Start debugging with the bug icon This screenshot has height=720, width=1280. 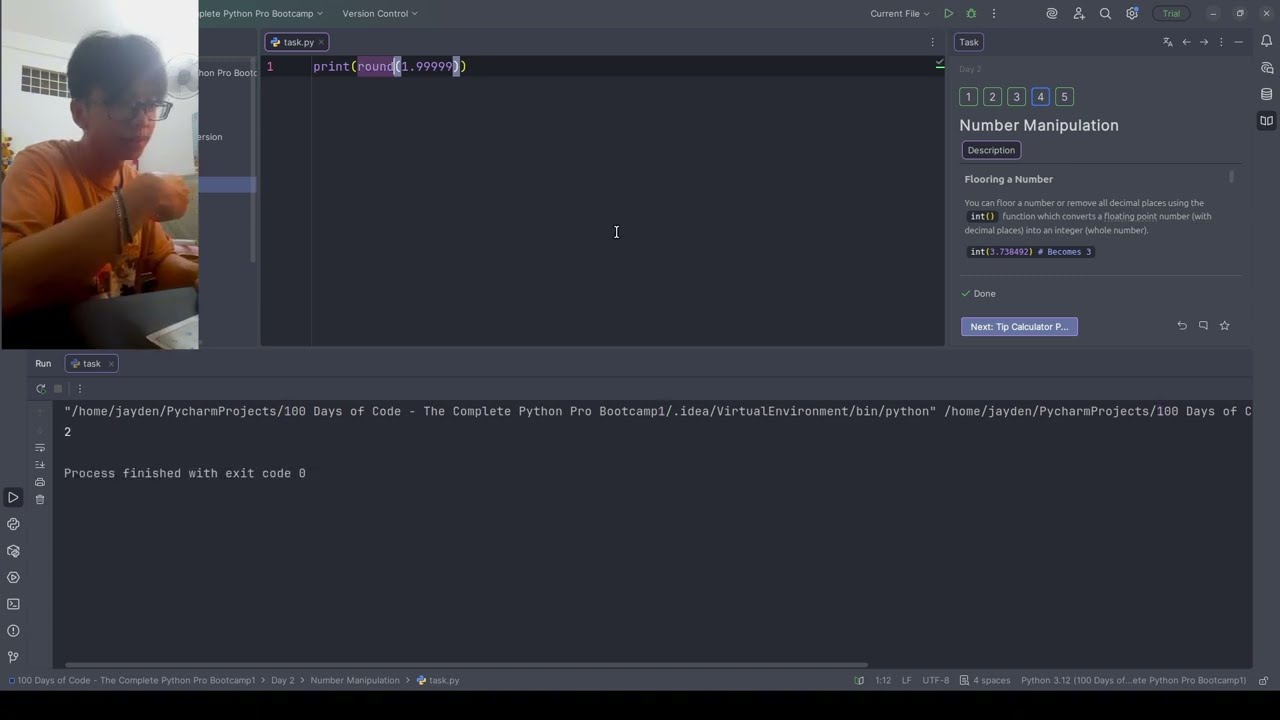[971, 14]
